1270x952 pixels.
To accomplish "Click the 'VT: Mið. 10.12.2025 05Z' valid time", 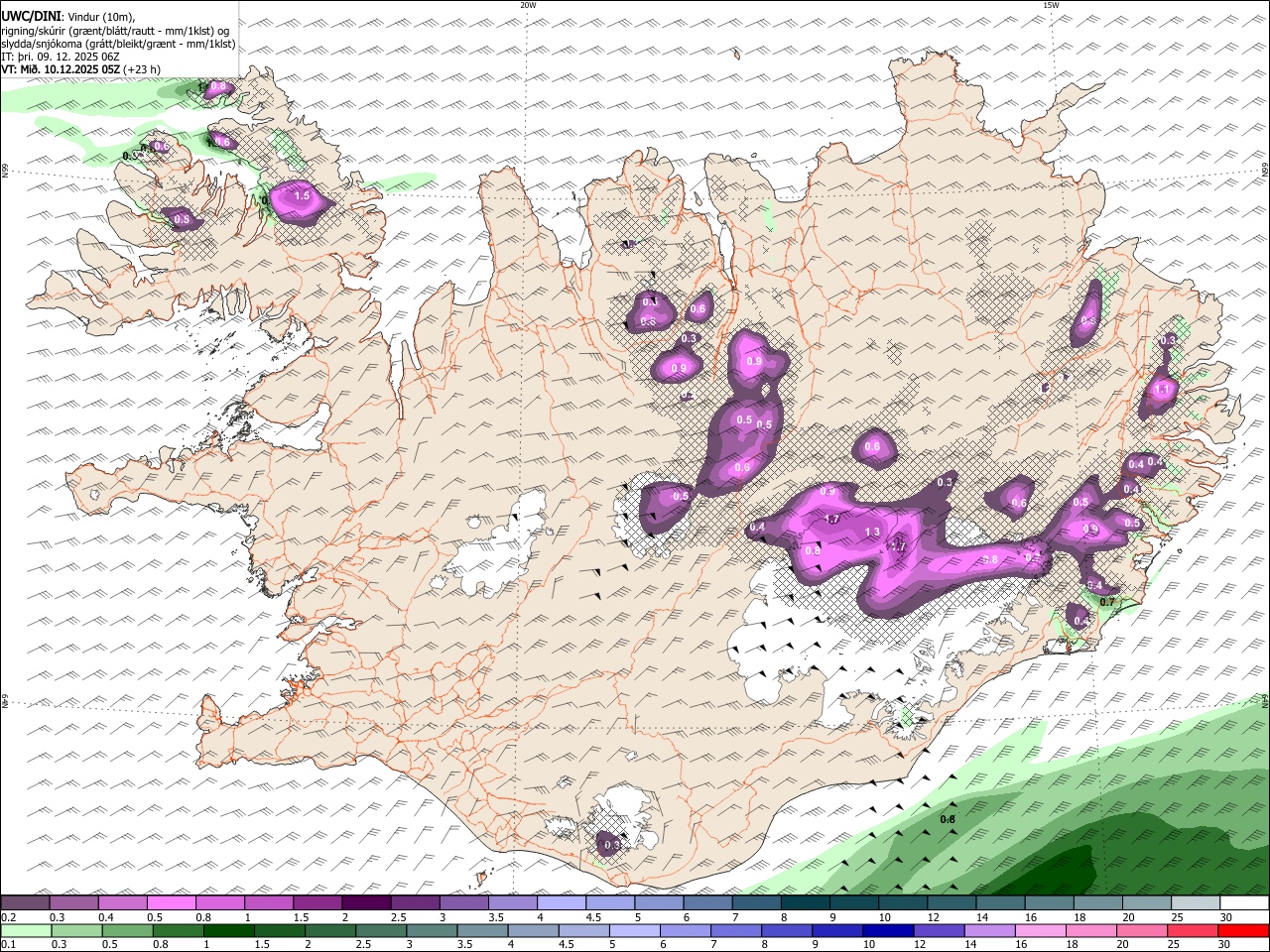I will [x=61, y=69].
